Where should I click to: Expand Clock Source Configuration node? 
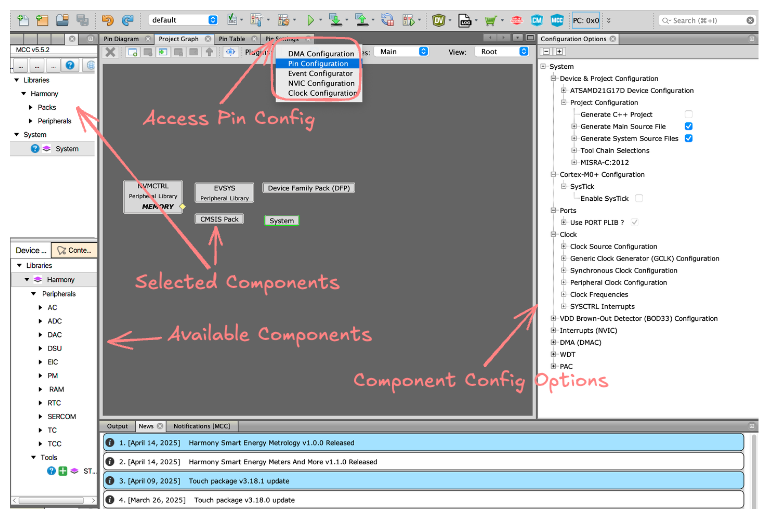563,246
